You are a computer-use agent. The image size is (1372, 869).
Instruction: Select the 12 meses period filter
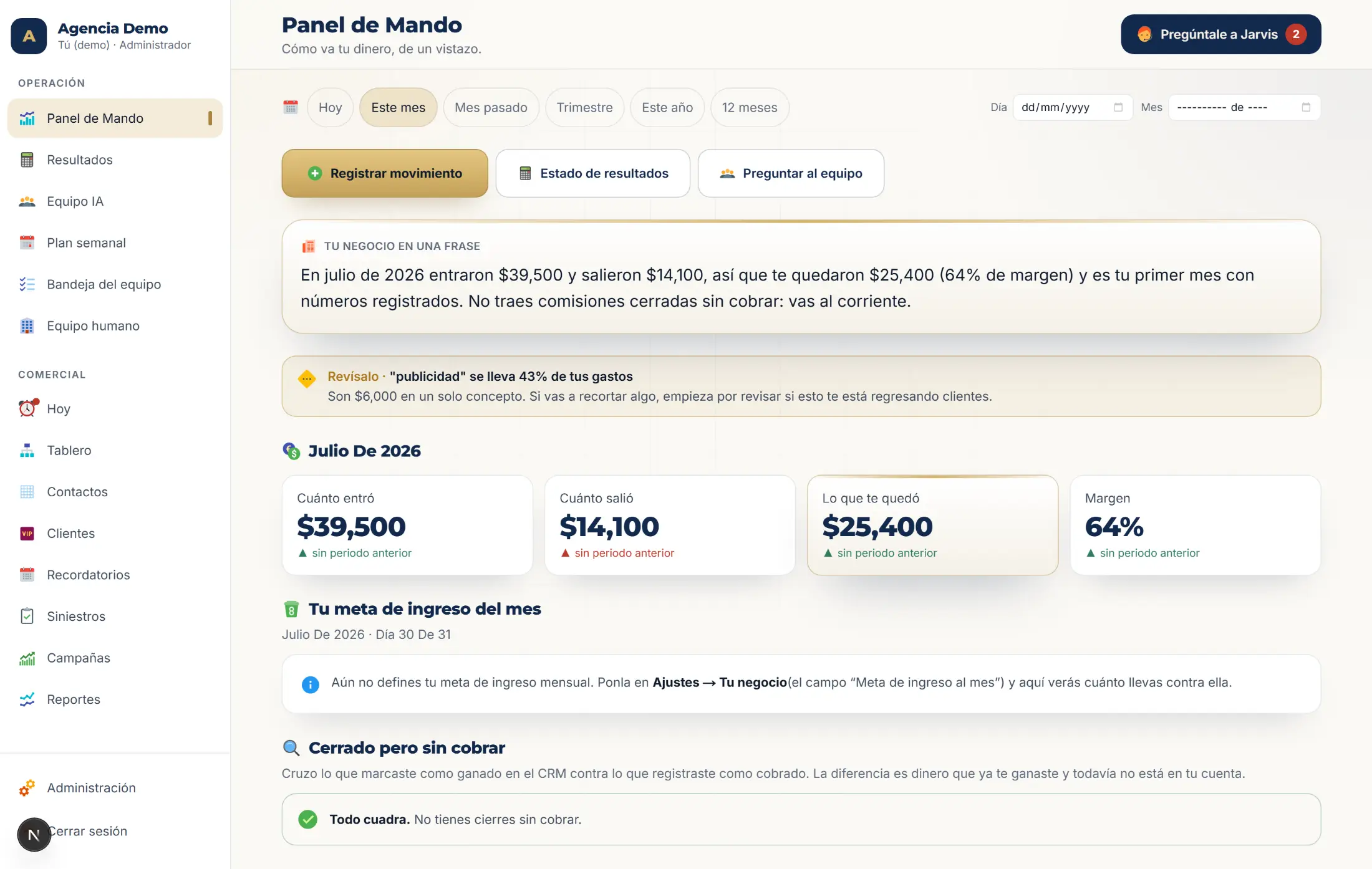click(750, 107)
